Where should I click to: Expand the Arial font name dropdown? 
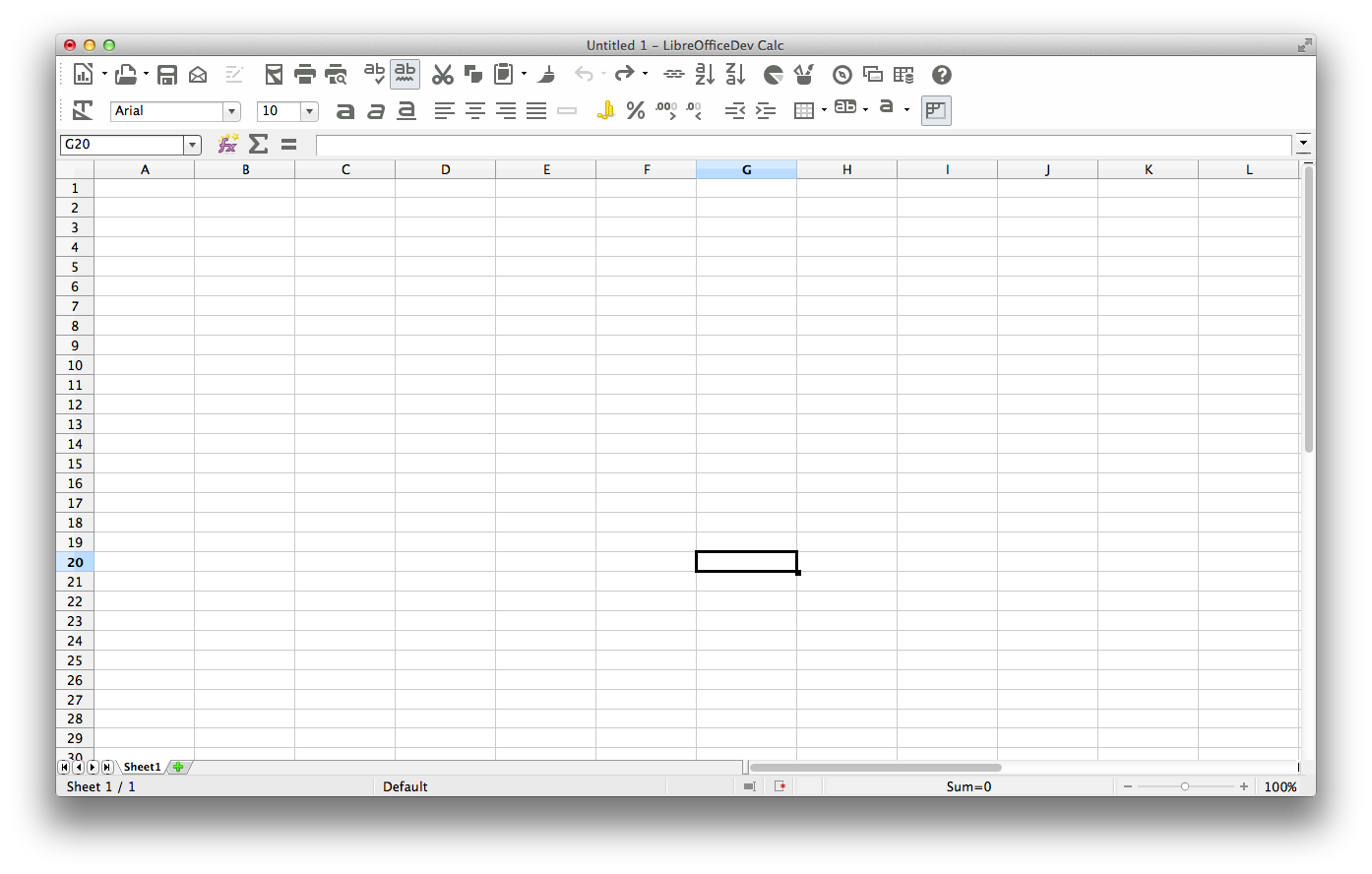pos(231,112)
